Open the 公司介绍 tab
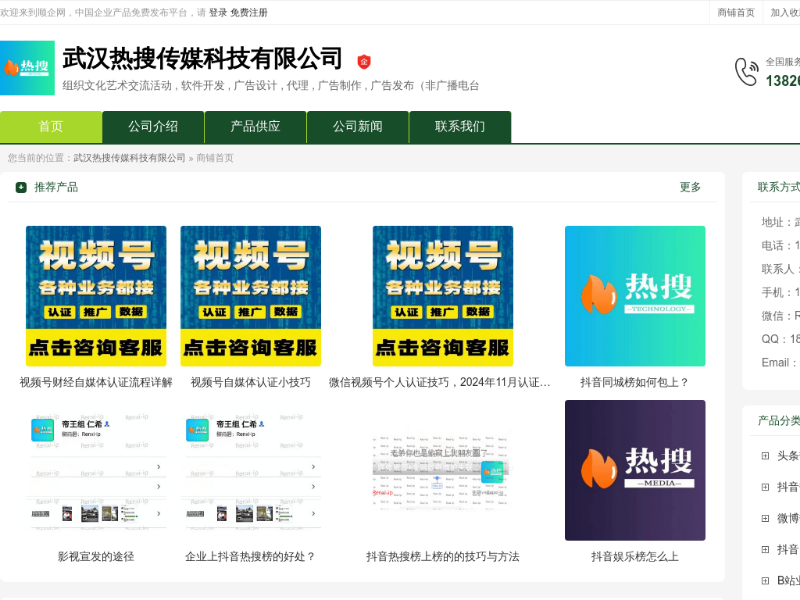800x600 pixels. point(153,127)
